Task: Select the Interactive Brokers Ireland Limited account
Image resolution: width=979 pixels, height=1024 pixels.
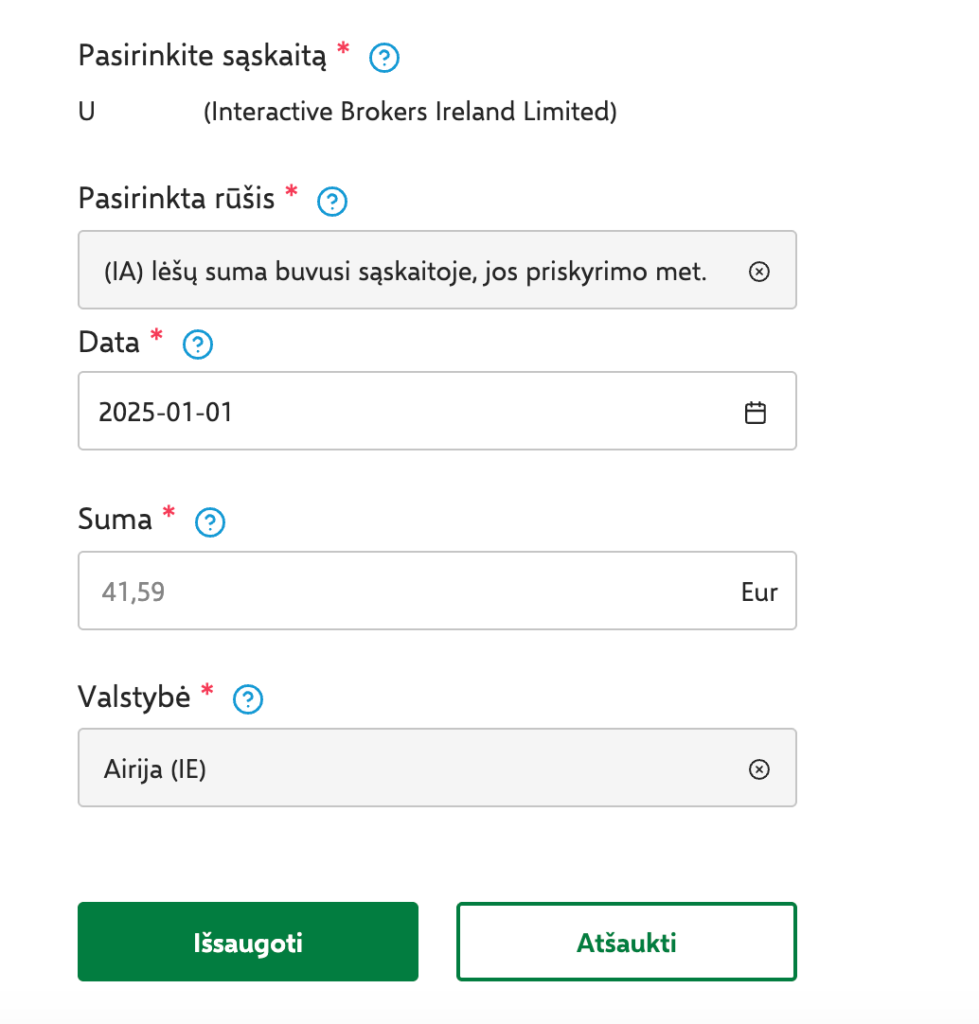Action: tap(410, 112)
